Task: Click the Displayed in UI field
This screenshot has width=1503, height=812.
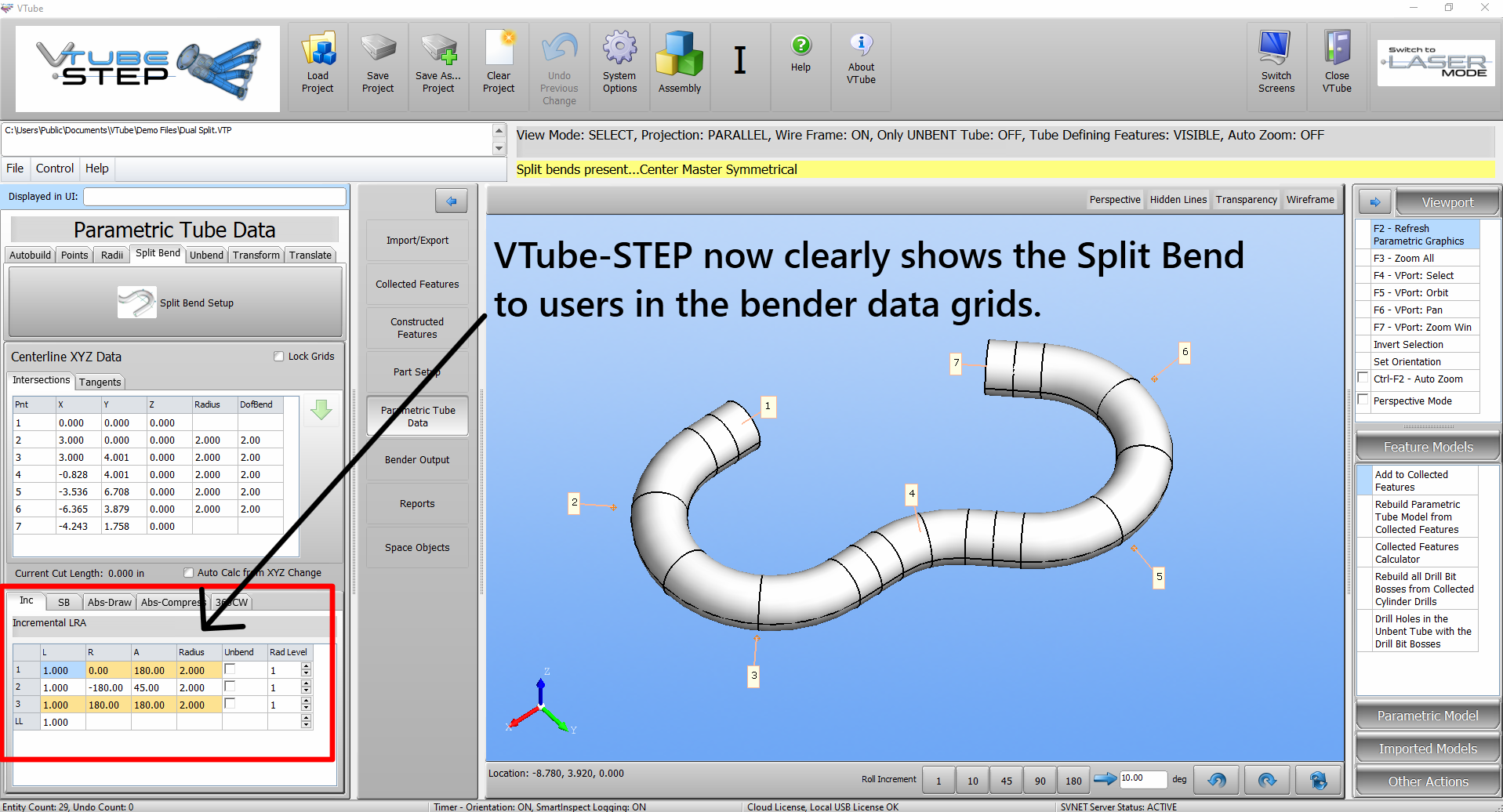Action: pyautogui.click(x=215, y=197)
